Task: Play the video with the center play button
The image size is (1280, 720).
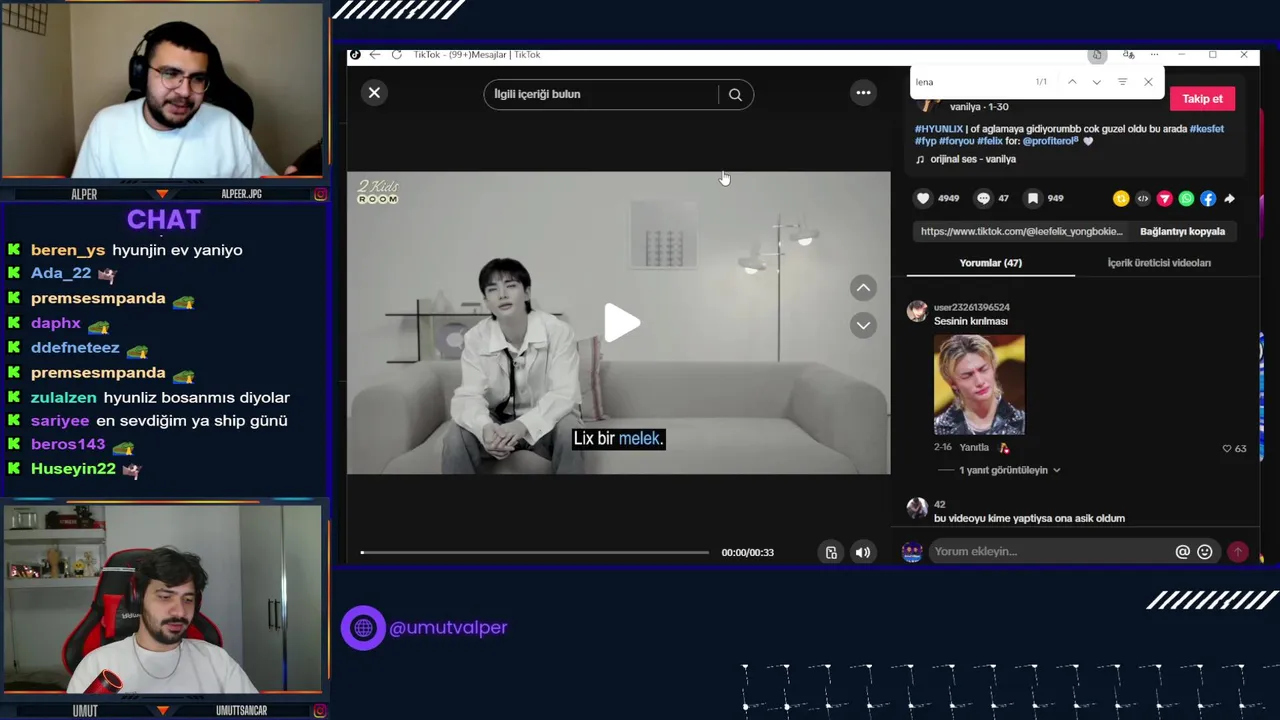Action: pos(621,323)
